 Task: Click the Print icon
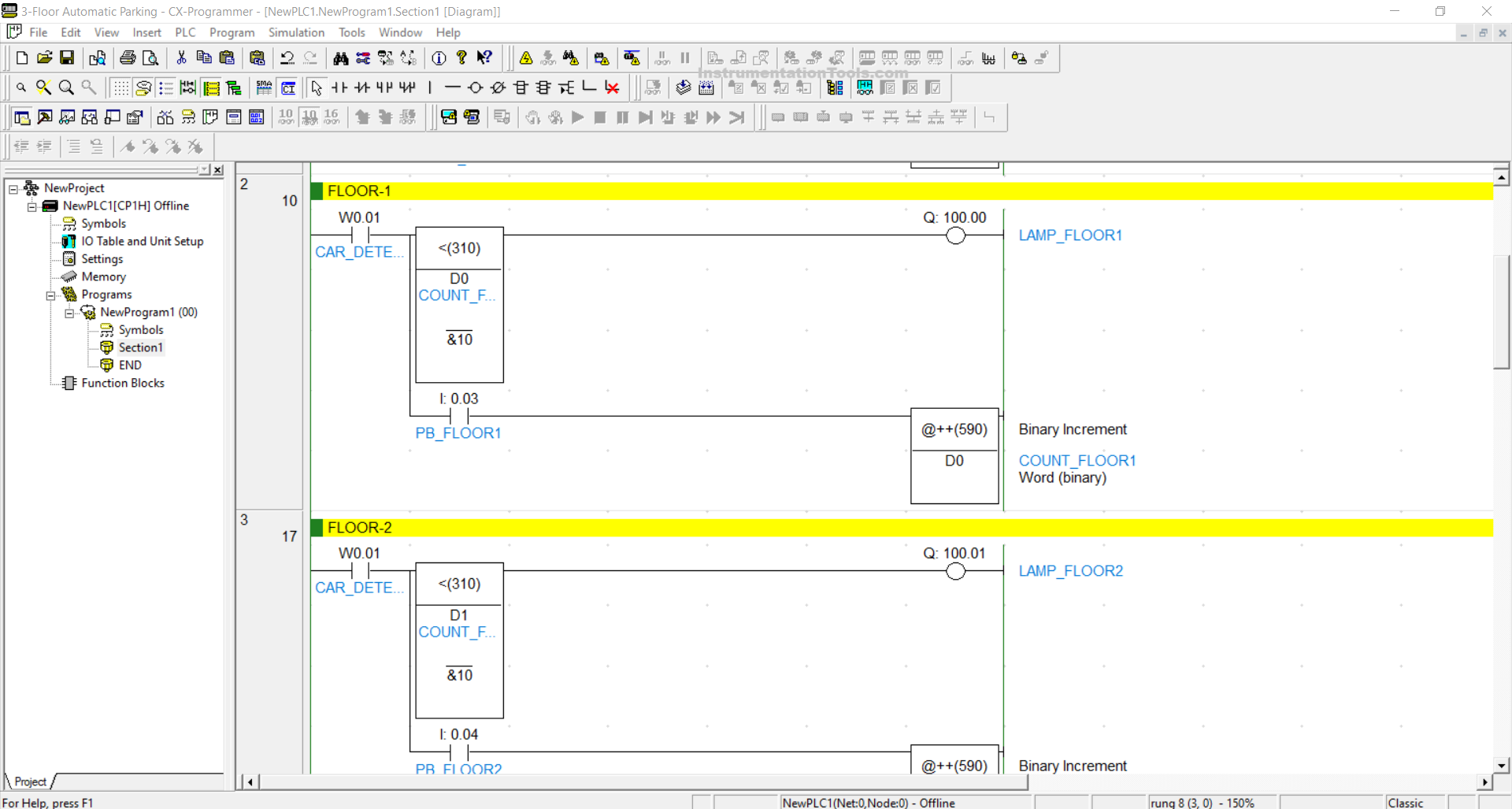(128, 58)
